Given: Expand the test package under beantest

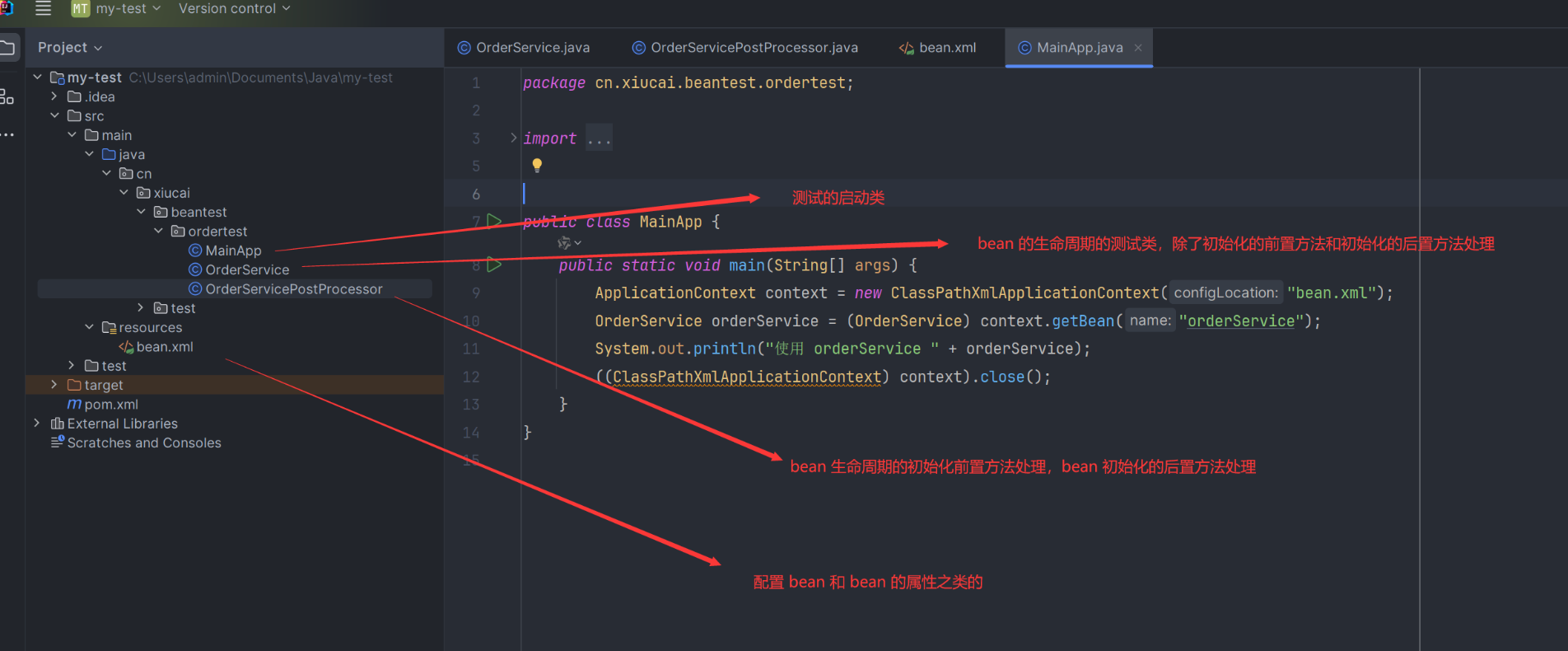Looking at the screenshot, I should (x=141, y=308).
